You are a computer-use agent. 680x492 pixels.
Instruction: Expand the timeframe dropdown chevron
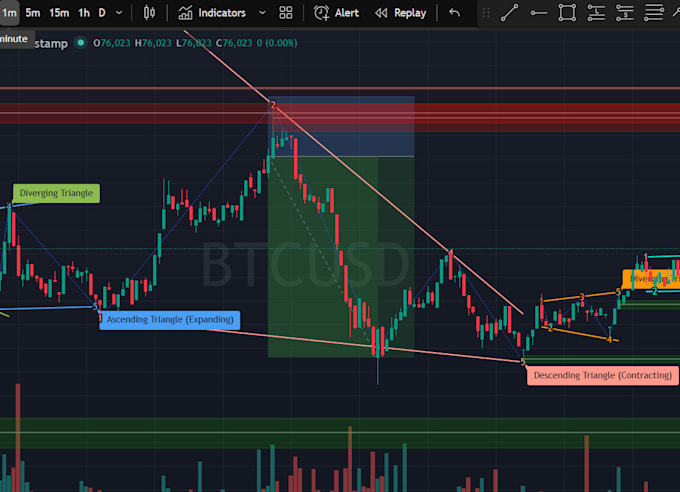point(119,13)
